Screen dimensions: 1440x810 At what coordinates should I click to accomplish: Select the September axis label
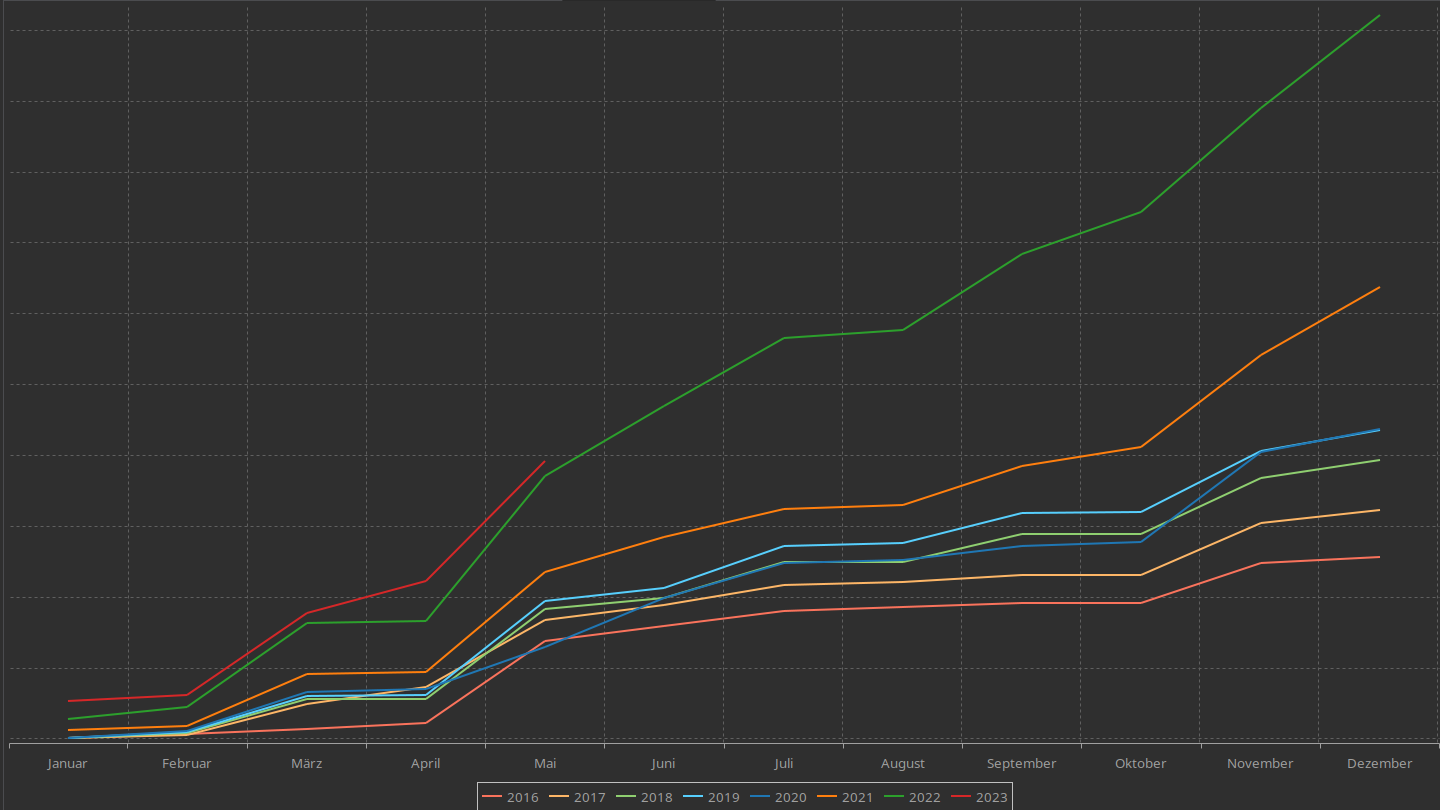(x=1021, y=763)
